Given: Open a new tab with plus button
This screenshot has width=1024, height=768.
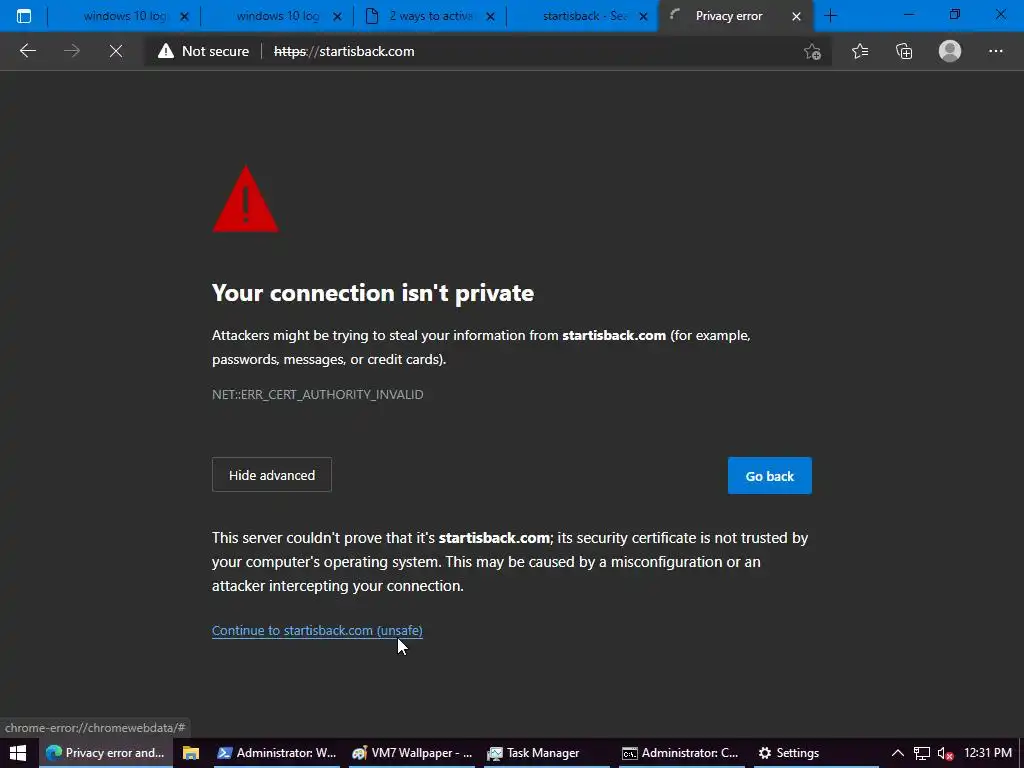Looking at the screenshot, I should tap(831, 16).
